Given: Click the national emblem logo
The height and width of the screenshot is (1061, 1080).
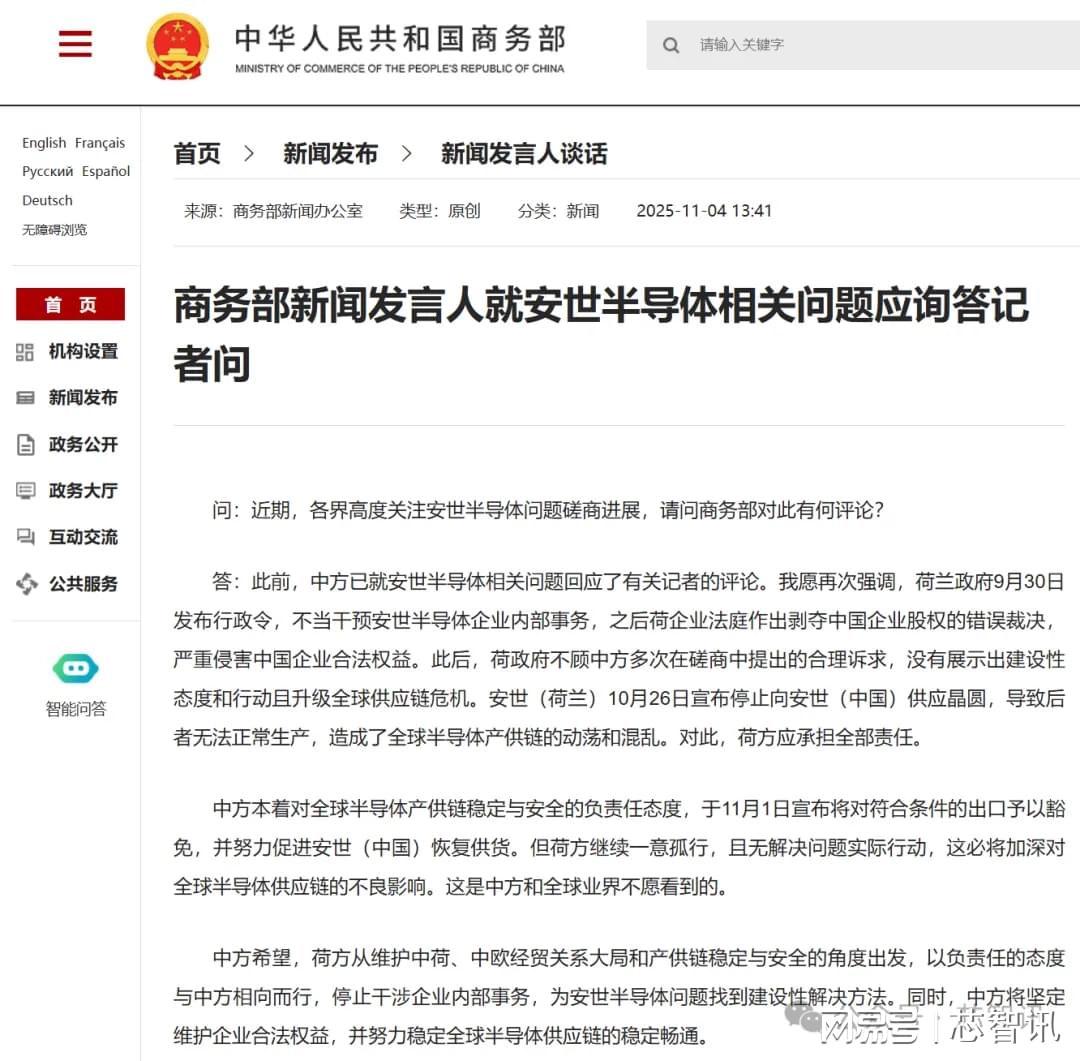Looking at the screenshot, I should pyautogui.click(x=177, y=46).
